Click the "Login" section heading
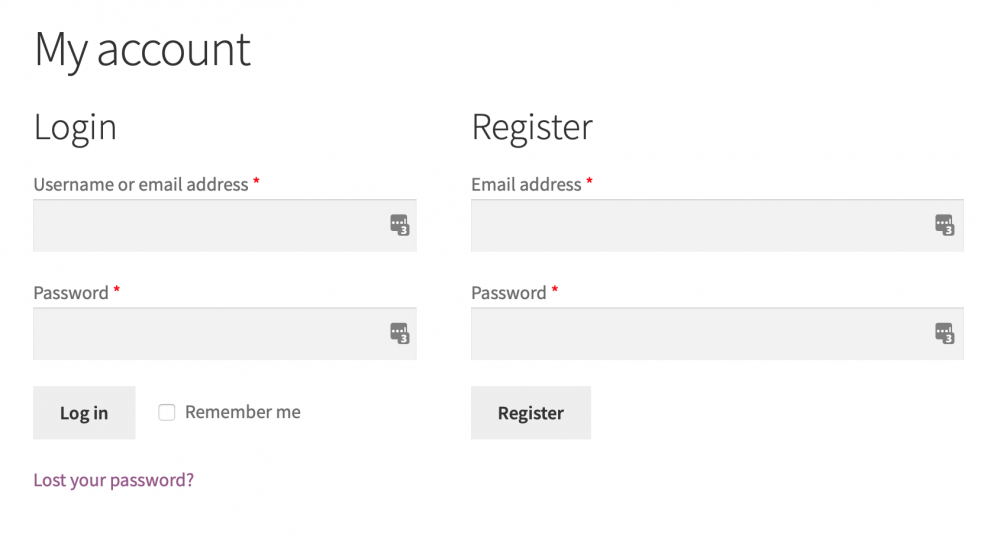The width and height of the screenshot is (1000, 552). (x=75, y=127)
